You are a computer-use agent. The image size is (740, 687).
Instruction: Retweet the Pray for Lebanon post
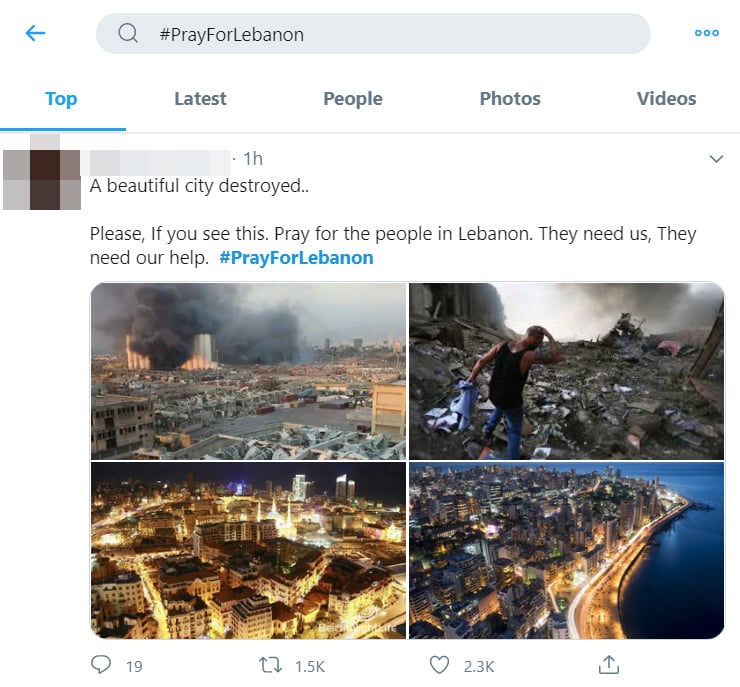pos(268,664)
